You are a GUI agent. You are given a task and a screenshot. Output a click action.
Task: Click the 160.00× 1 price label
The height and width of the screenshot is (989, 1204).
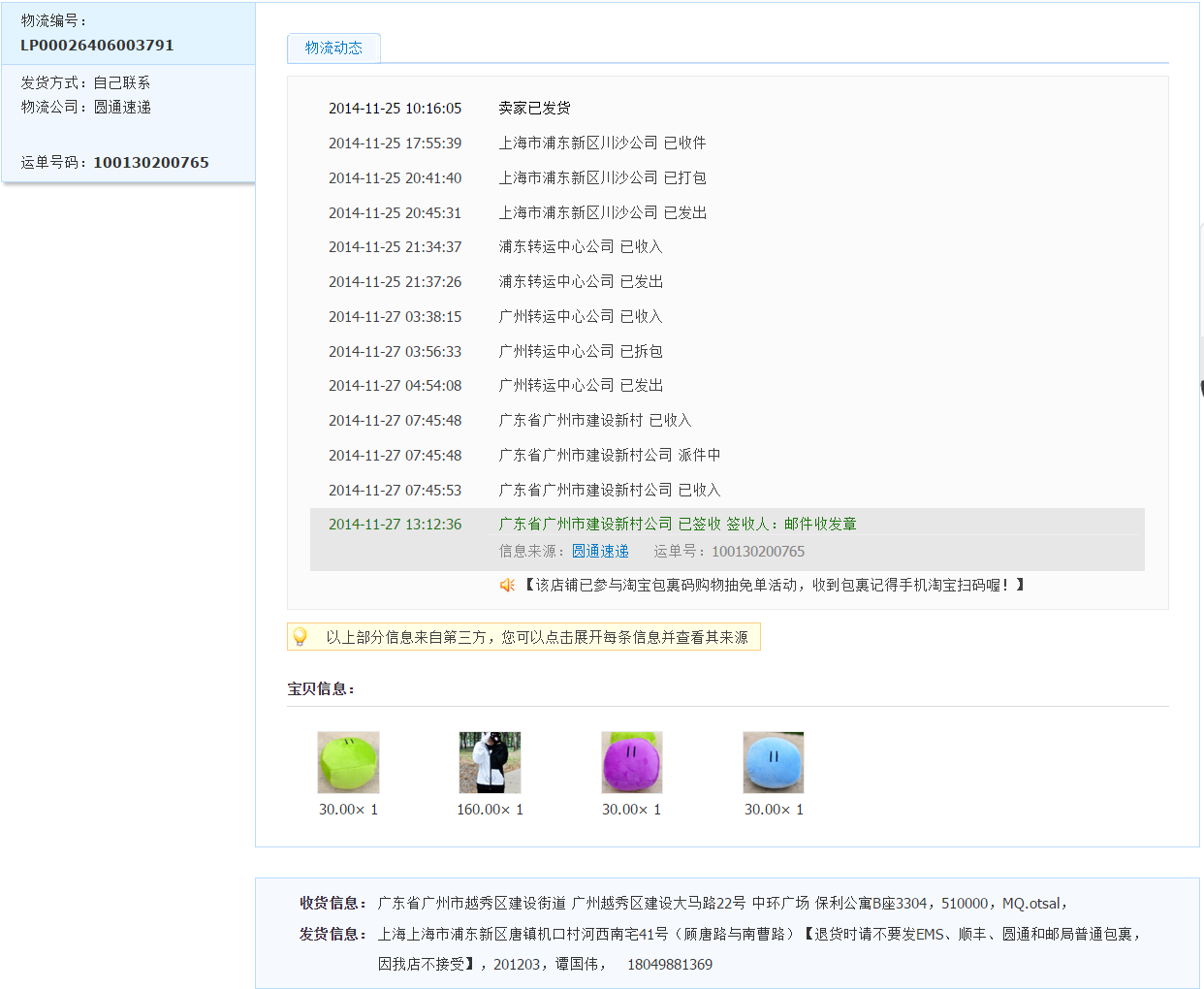point(490,809)
